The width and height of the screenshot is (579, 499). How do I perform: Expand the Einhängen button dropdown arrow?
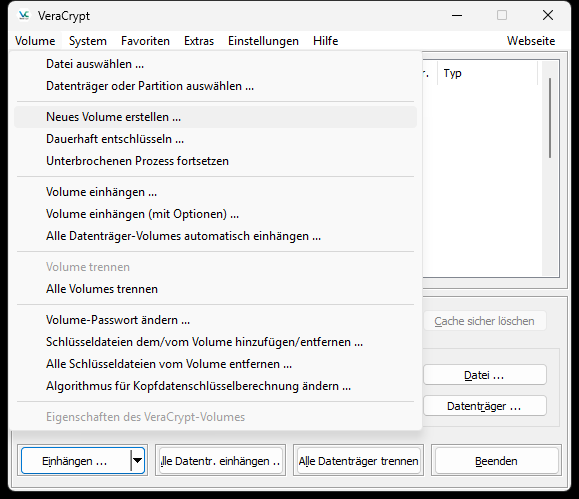click(137, 461)
